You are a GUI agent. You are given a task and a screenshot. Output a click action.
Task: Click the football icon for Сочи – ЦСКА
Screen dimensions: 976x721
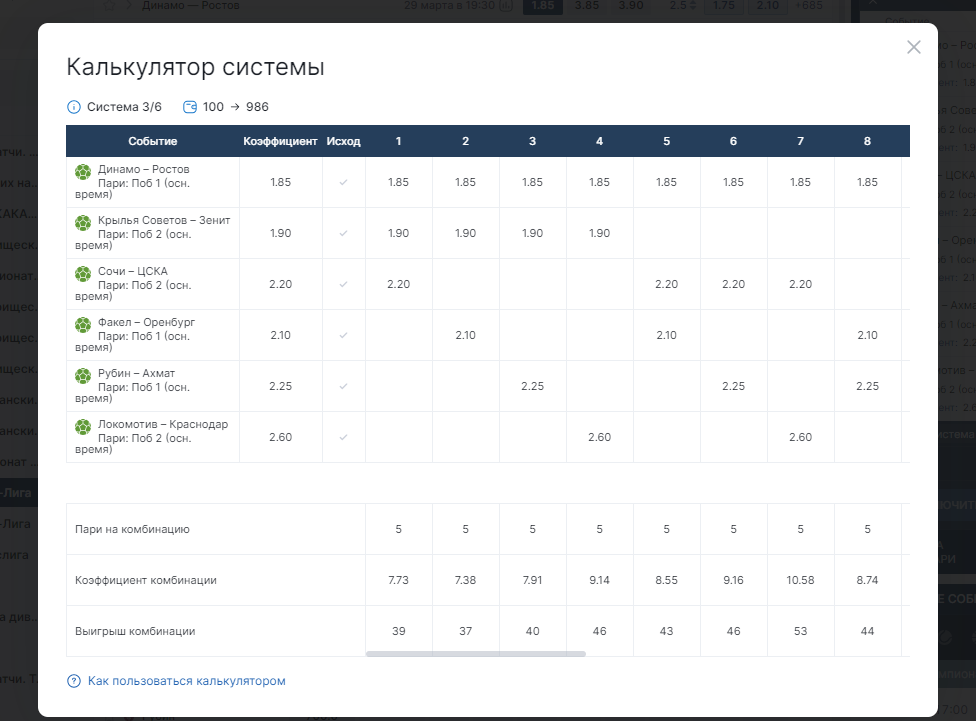tap(83, 273)
